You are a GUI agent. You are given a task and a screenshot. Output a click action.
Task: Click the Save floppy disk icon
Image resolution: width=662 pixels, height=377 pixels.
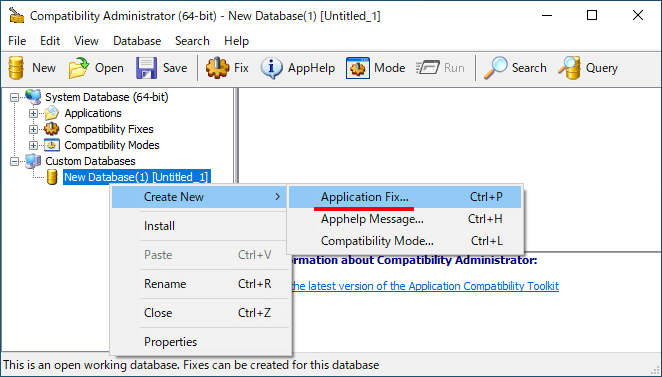pos(146,68)
